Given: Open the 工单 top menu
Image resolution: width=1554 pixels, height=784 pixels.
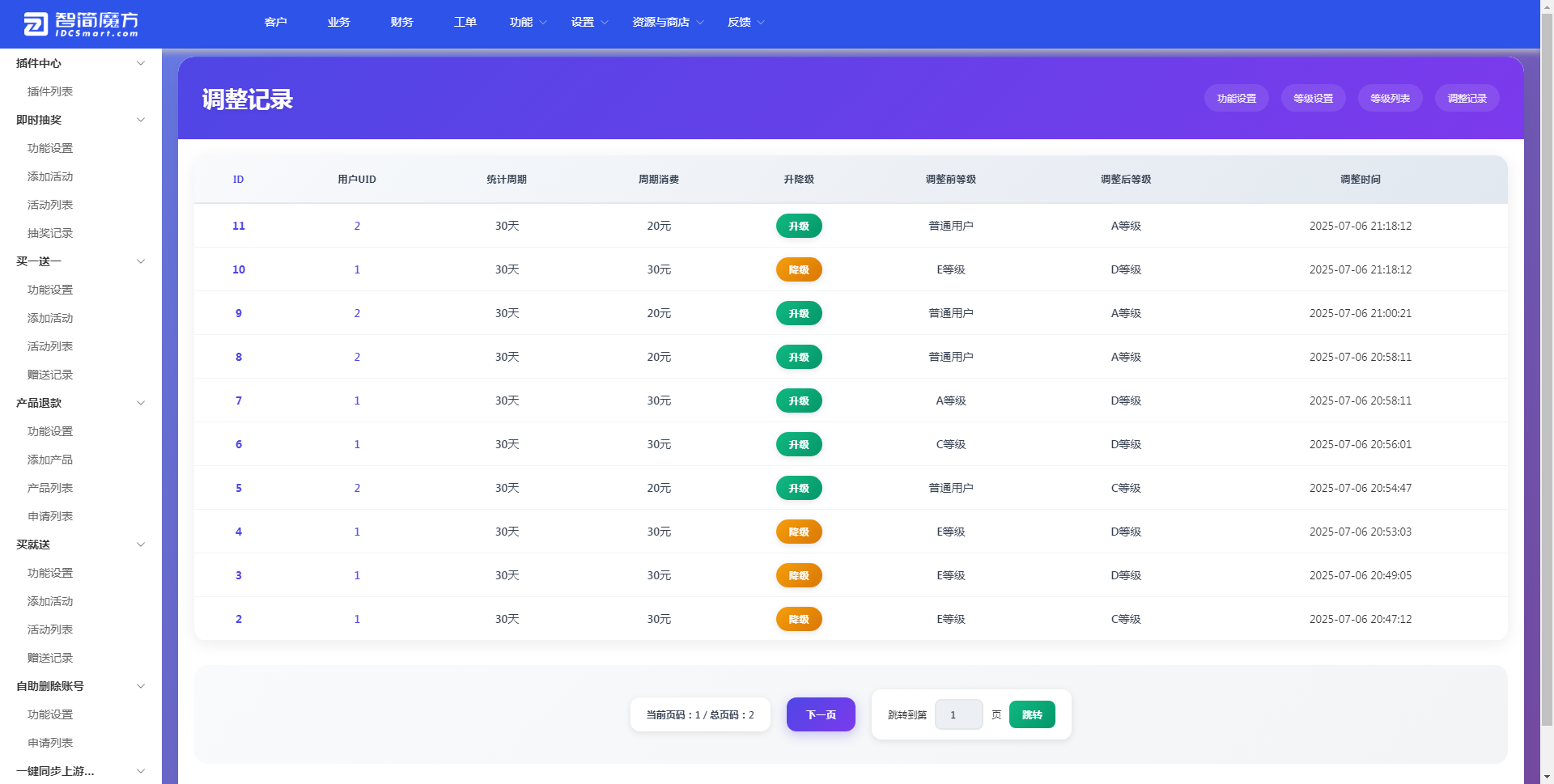Looking at the screenshot, I should tap(465, 22).
